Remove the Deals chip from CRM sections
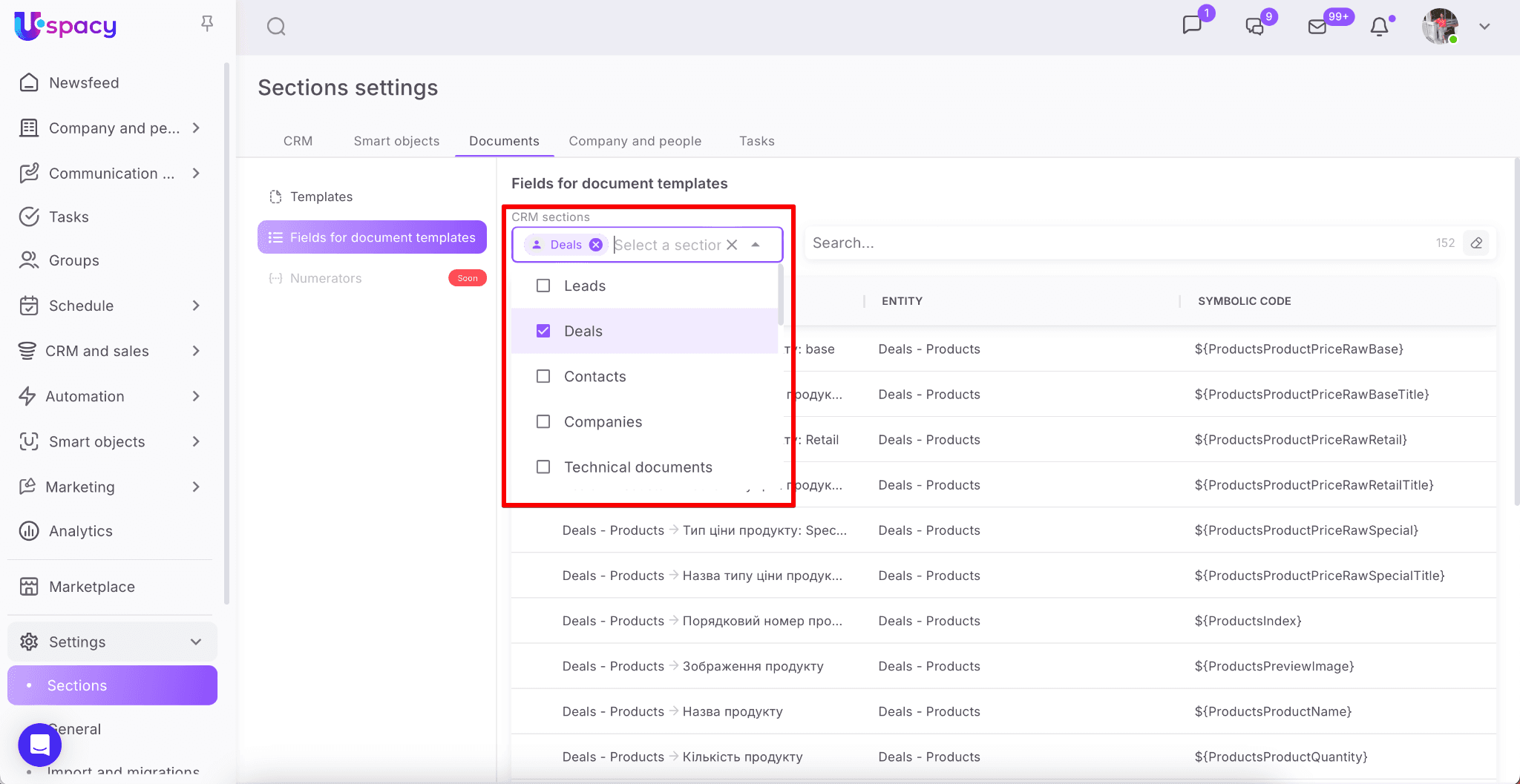 (x=596, y=245)
